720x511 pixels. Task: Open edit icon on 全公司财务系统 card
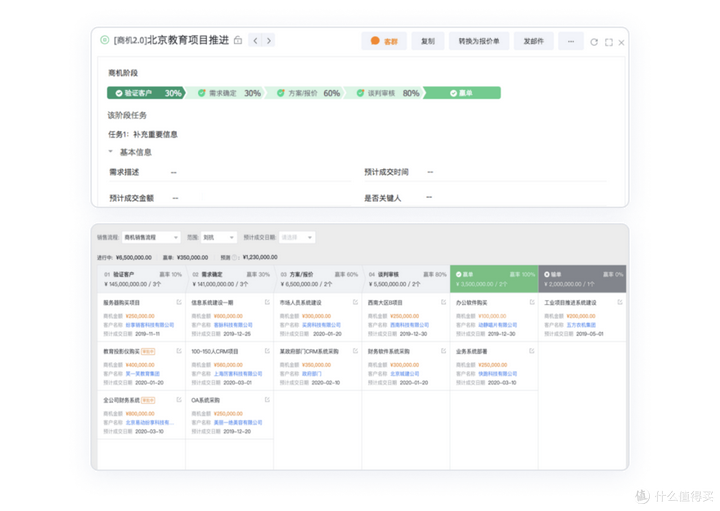179,400
